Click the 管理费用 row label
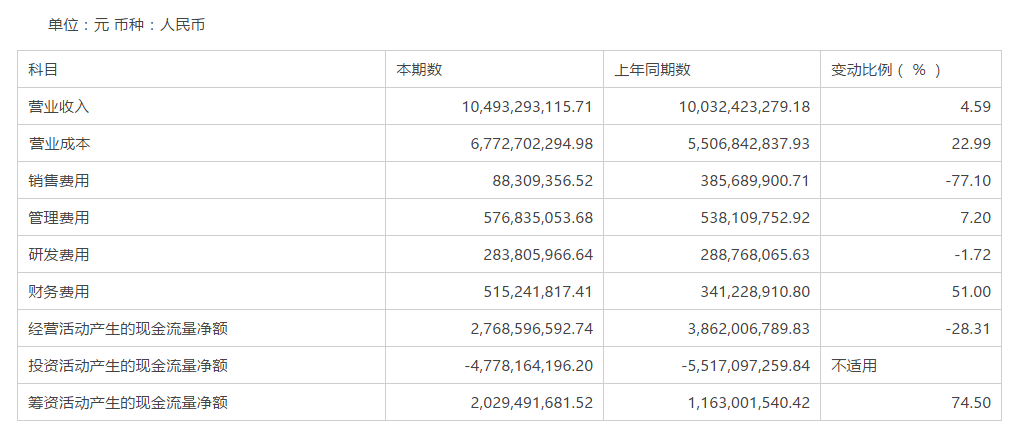 click(59, 218)
